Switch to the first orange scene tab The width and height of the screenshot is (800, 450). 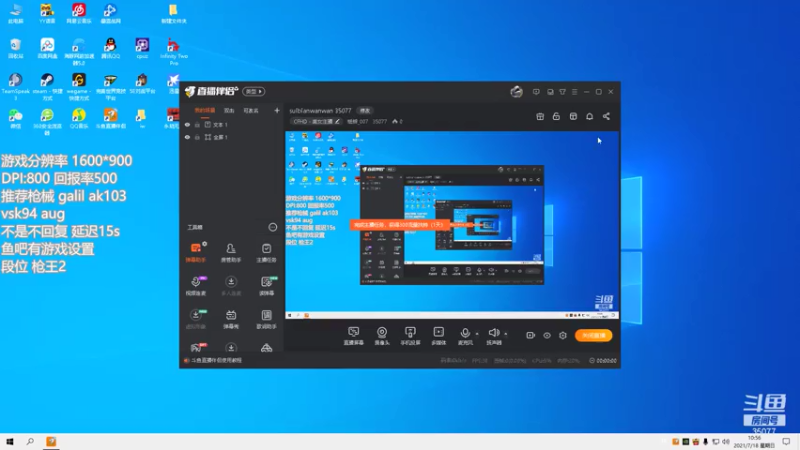pos(205,110)
